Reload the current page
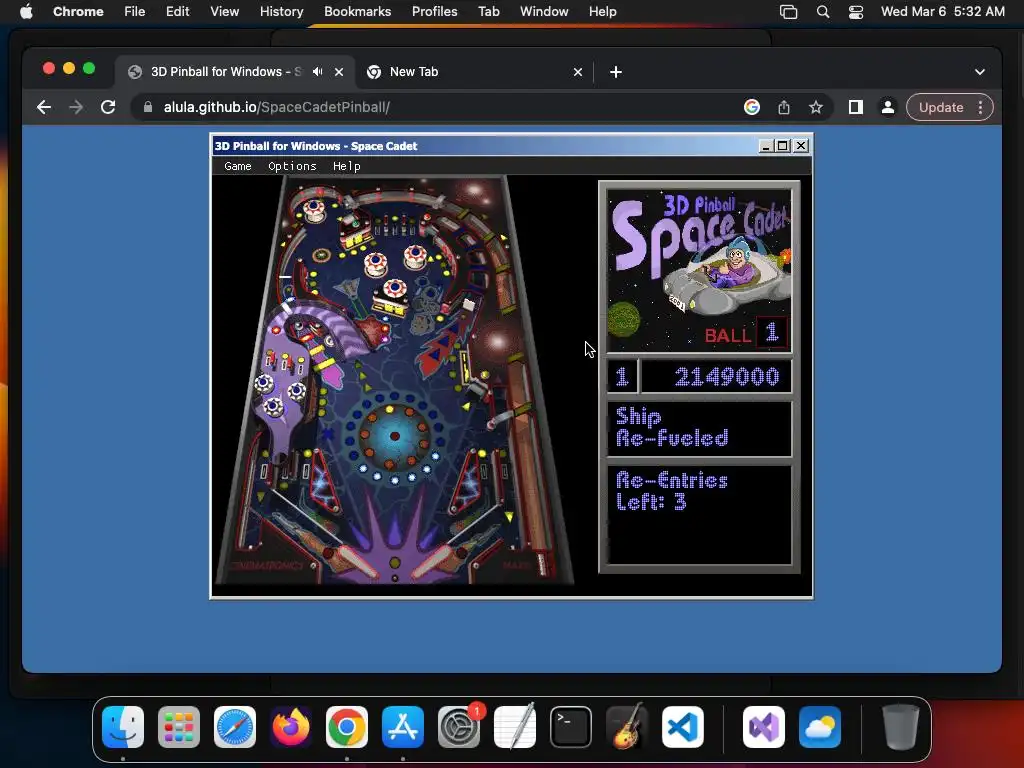The height and width of the screenshot is (768, 1024). point(108,107)
